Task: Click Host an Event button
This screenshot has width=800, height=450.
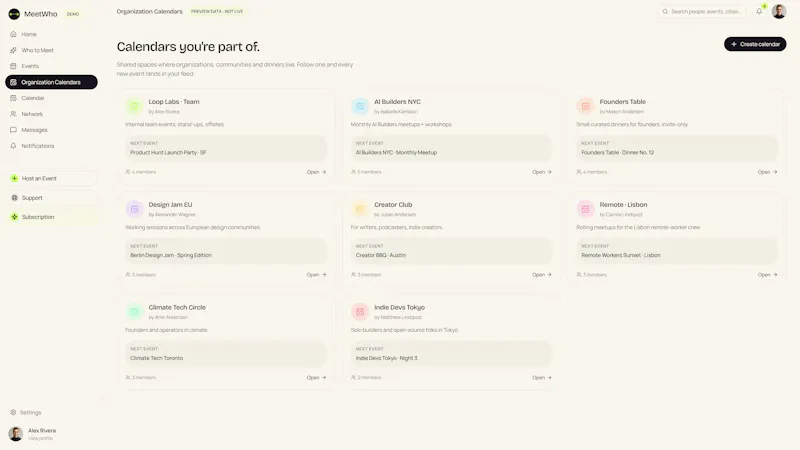Action: pos(51,178)
